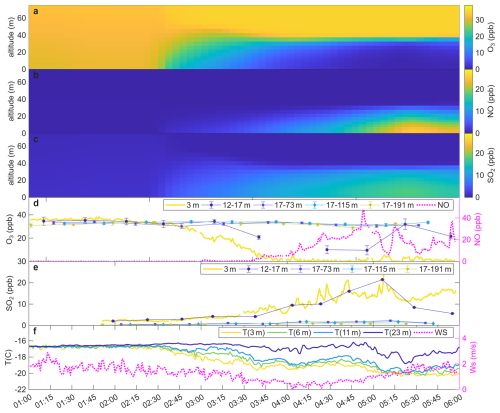This screenshot has height=413, width=500.
Task: Click the '02:45' time axis label
Action: (x=173, y=401)
